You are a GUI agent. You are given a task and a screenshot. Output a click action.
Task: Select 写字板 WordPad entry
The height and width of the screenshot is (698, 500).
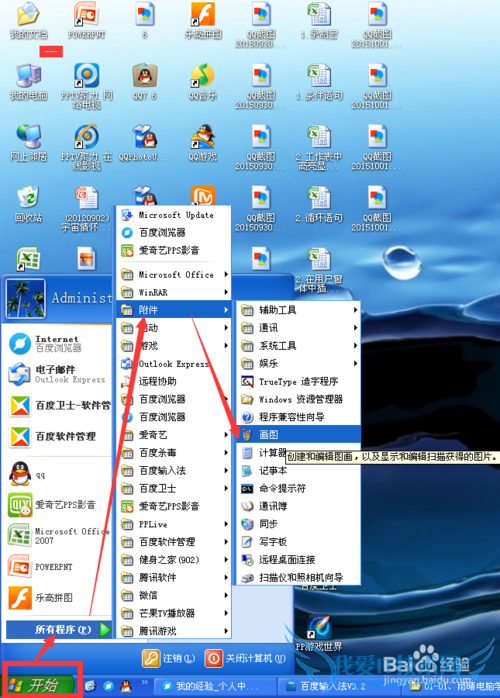298,542
